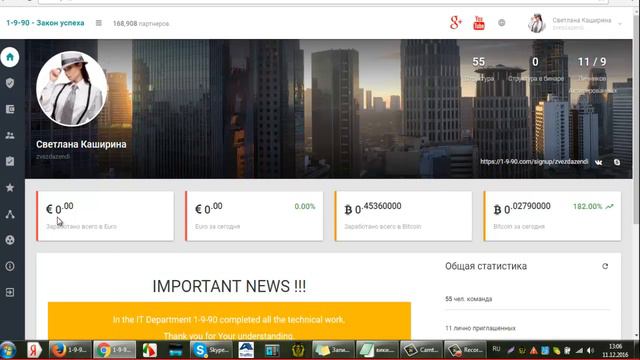Open the Skype taskbar button
The width and height of the screenshot is (640, 360).
[211, 350]
